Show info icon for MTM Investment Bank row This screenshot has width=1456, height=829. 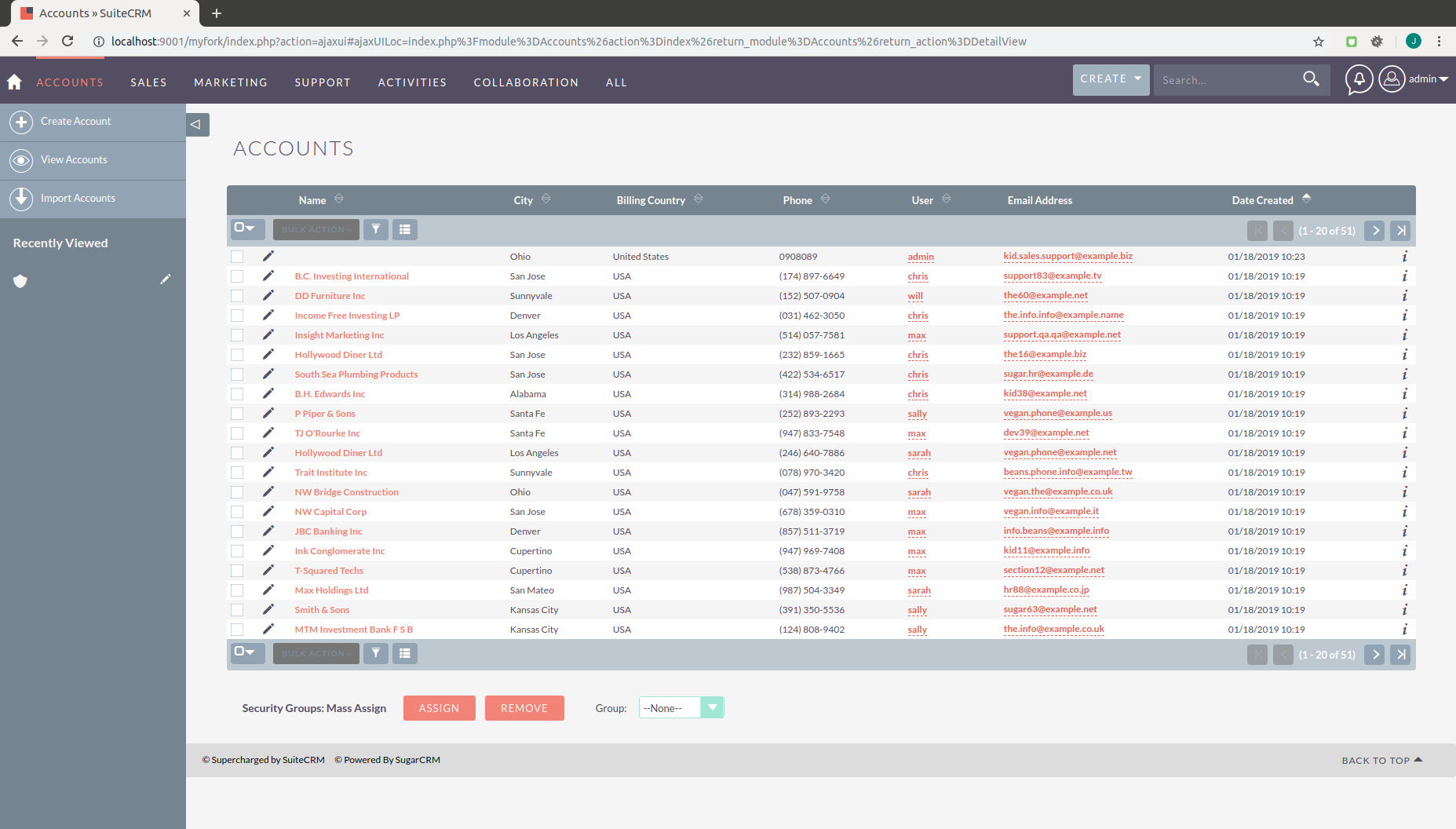click(x=1404, y=630)
